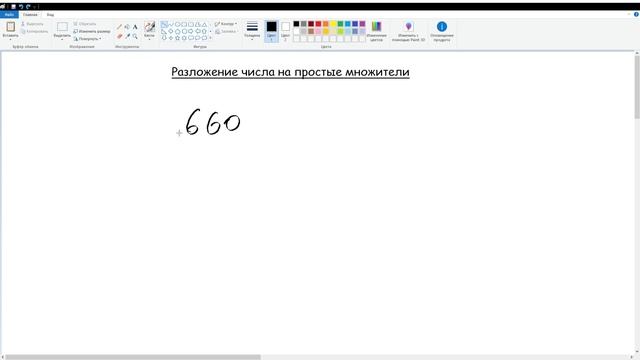Save via the quick access floppy icon
This screenshot has width=640, height=360.
pyautogui.click(x=13, y=7)
